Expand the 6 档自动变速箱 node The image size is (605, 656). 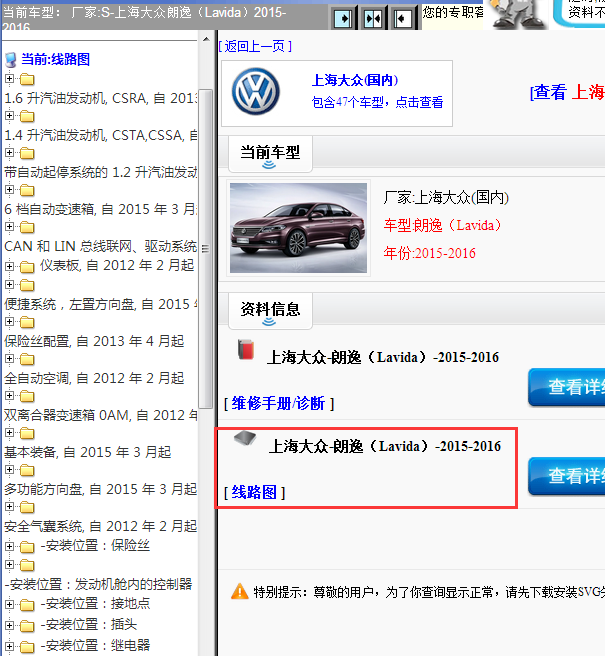tap(9, 190)
